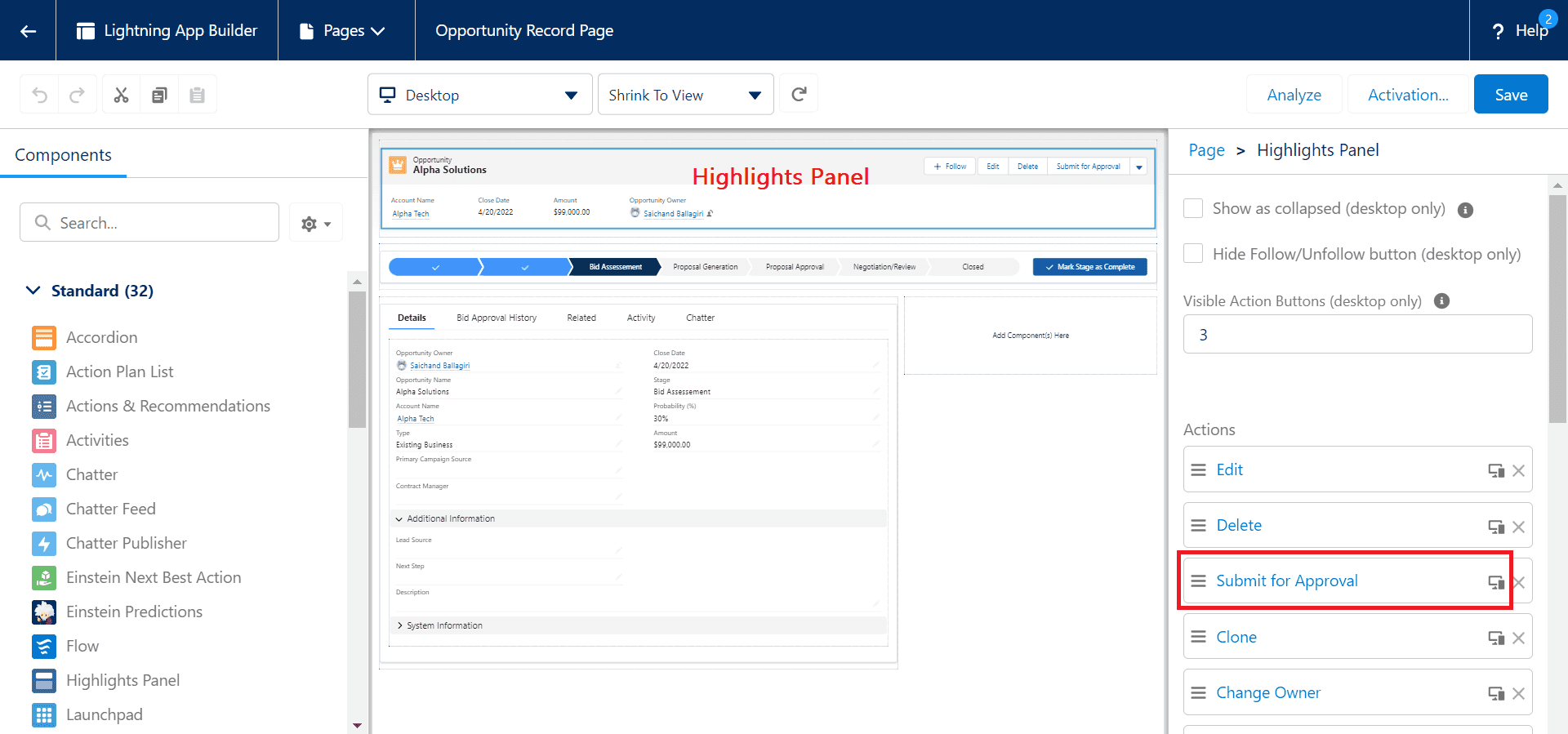The width and height of the screenshot is (1568, 734).
Task: Open the Pages dropdown menu
Action: pos(342,30)
